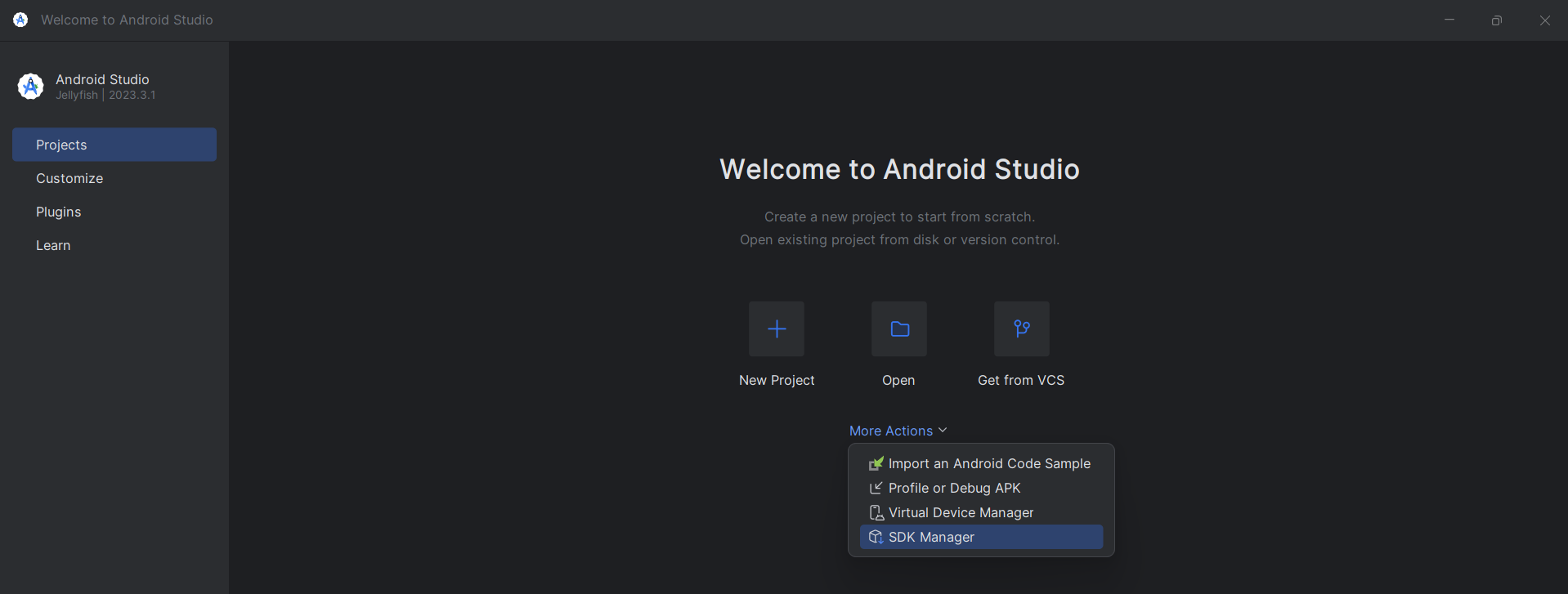Minimize the Android Studio window
The height and width of the screenshot is (594, 1568).
point(1449,20)
